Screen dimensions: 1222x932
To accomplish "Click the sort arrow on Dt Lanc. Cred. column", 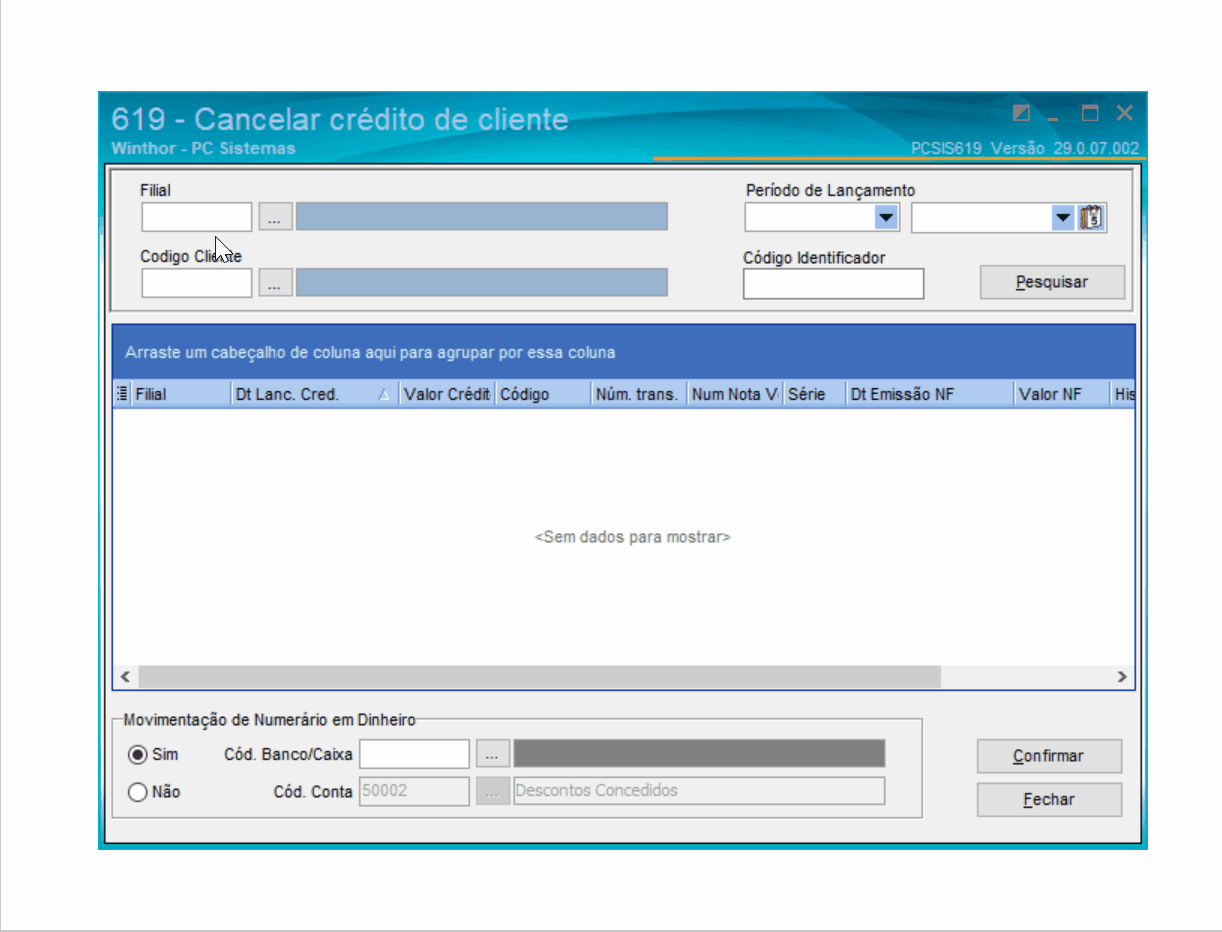I will point(384,395).
